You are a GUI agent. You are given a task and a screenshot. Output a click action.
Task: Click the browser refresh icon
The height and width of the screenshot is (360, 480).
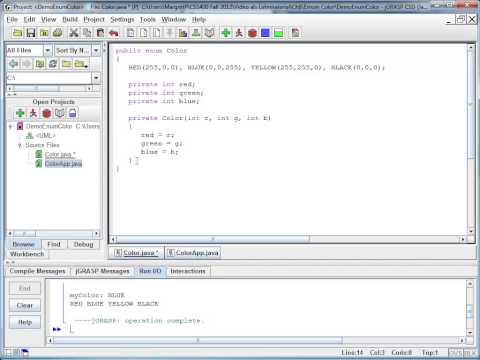coord(53,63)
